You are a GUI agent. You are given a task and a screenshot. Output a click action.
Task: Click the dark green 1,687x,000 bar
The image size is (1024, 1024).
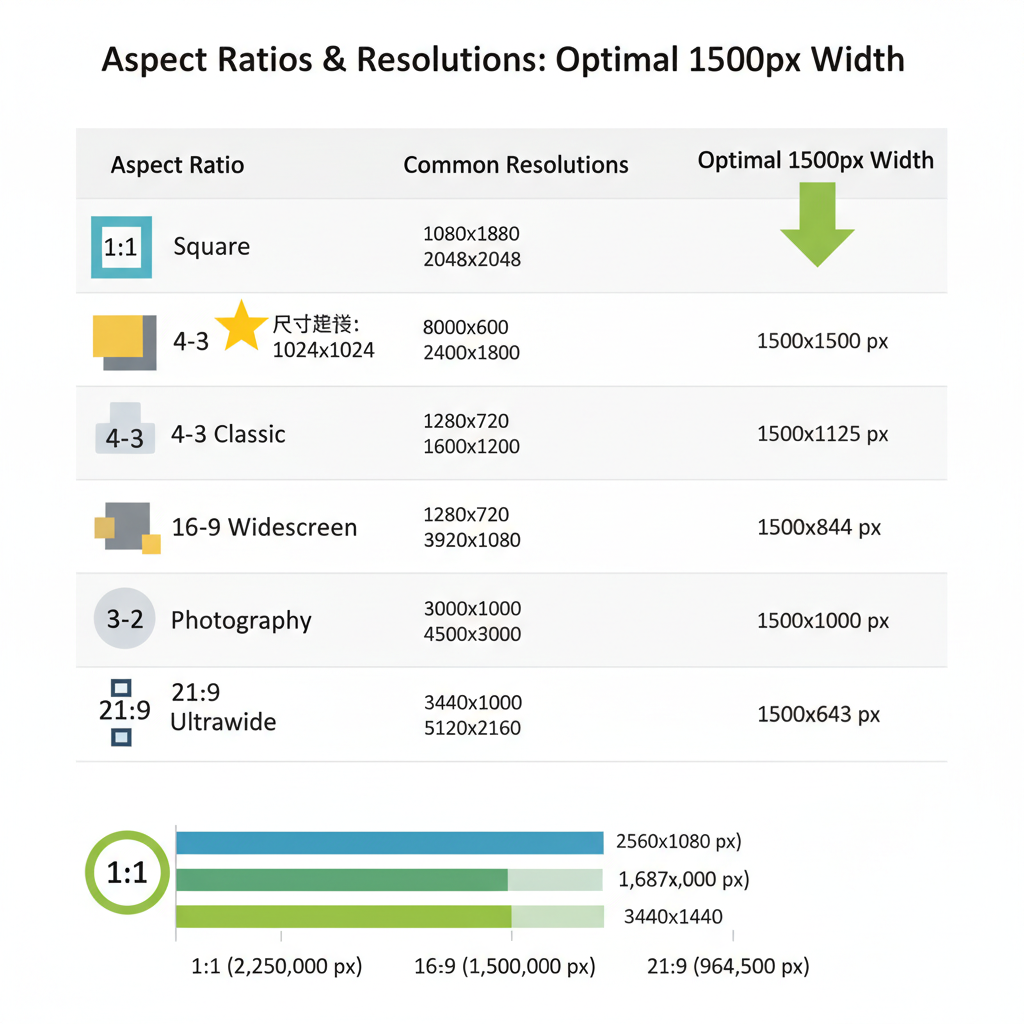pyautogui.click(x=342, y=880)
